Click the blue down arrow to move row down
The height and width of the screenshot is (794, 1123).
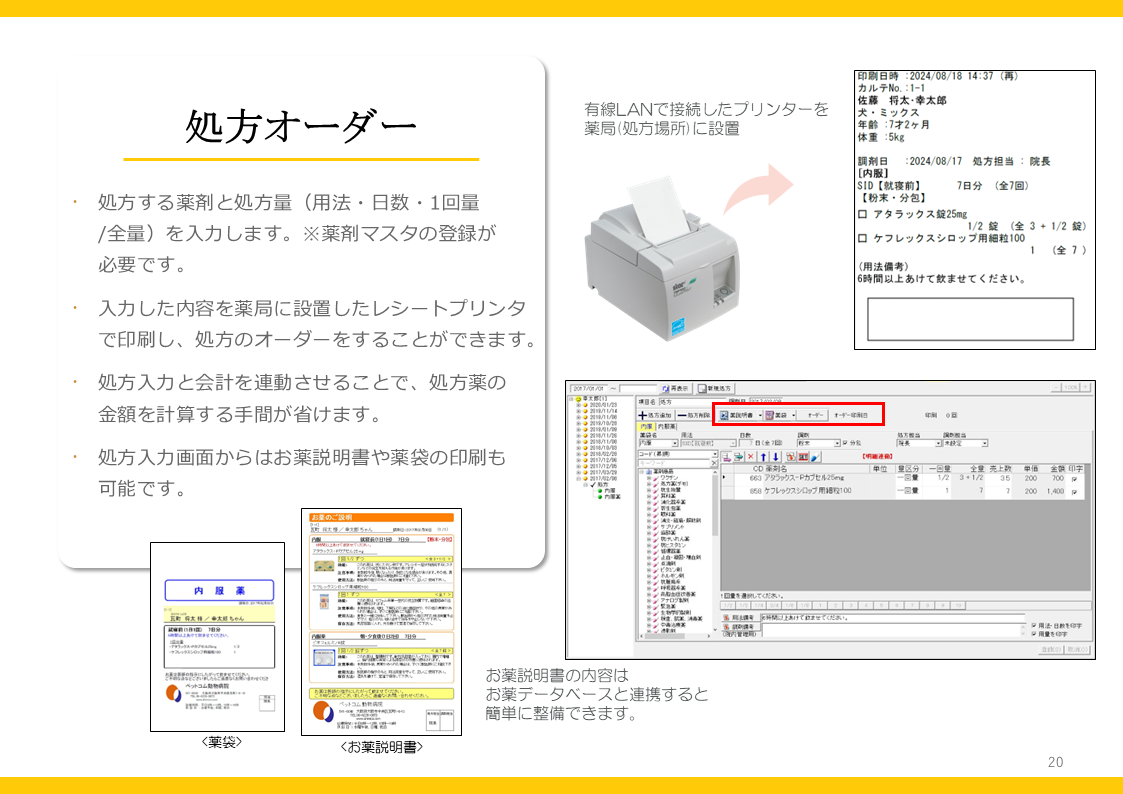coord(775,457)
